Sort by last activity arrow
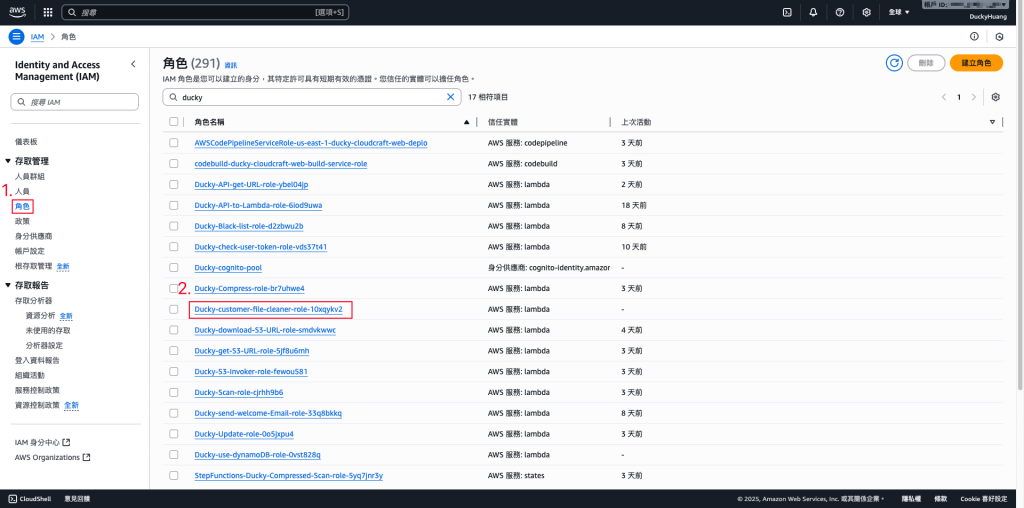The height and width of the screenshot is (508, 1024). point(993,122)
